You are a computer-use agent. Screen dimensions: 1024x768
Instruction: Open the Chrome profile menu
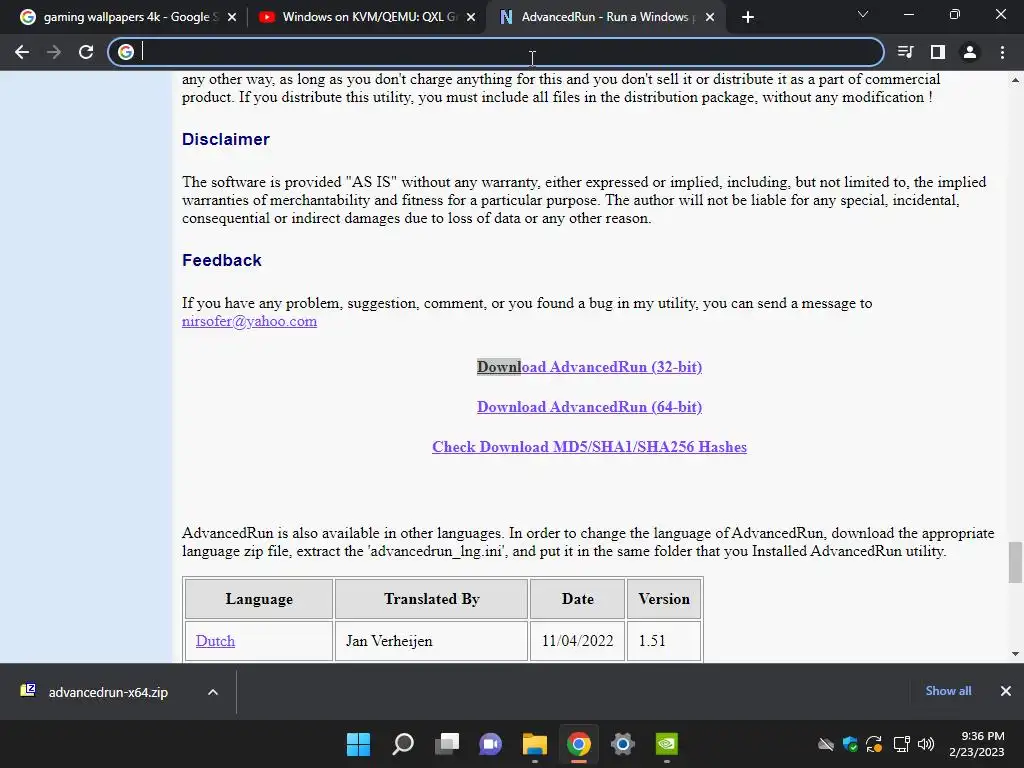[970, 52]
